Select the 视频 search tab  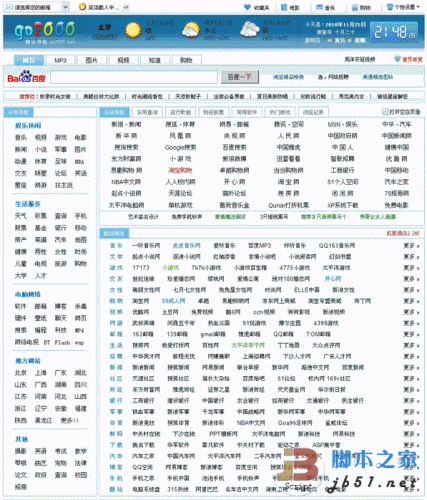click(x=123, y=60)
